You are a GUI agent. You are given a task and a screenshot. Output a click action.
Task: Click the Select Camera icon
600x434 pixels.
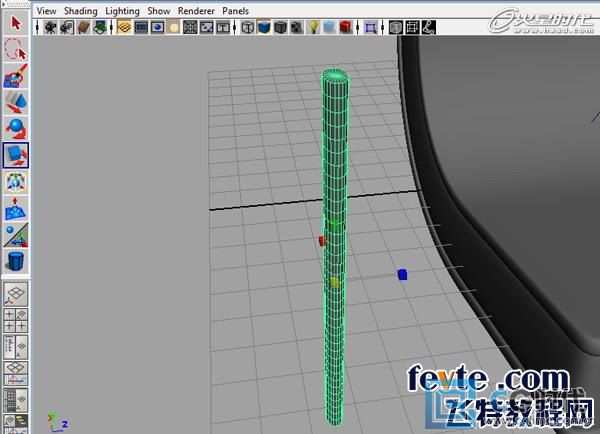tap(50, 28)
